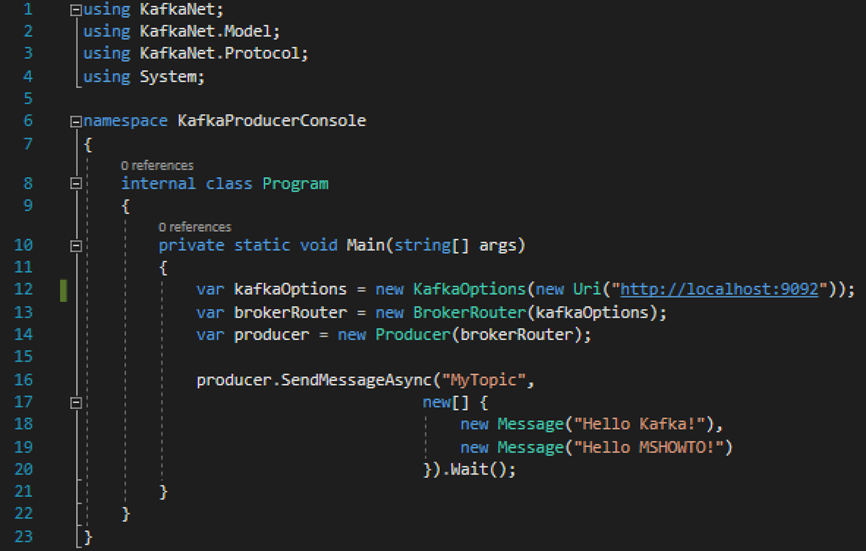Click the "Hello Kafka!" string
The image size is (866, 551).
[x=640, y=424]
